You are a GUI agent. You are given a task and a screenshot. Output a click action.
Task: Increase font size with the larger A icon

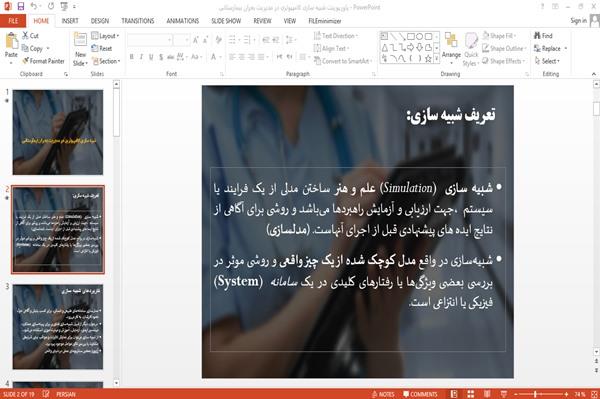(196, 40)
